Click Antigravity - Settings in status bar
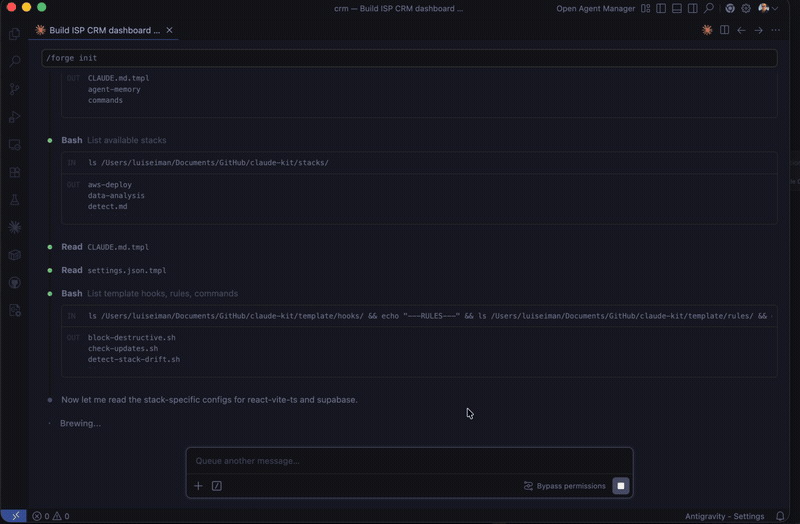 [x=724, y=516]
